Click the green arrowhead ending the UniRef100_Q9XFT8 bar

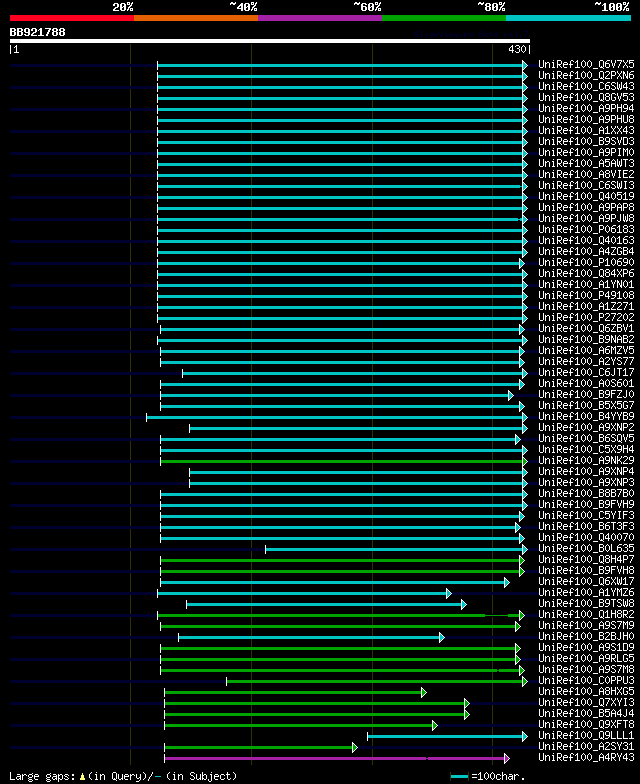(435, 726)
